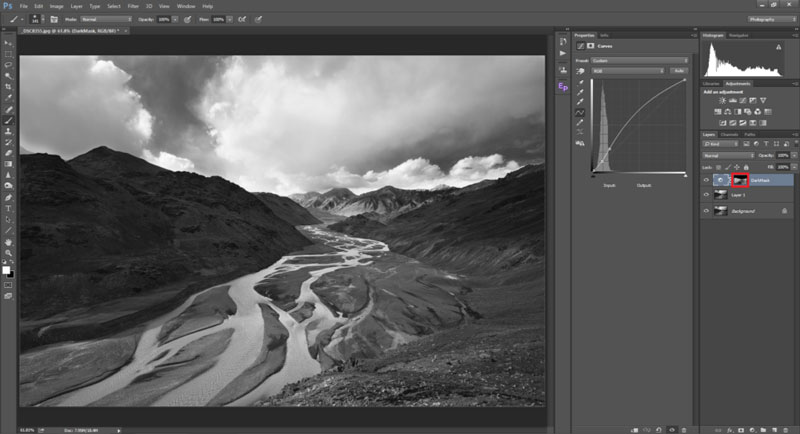Hide the DarkMask layer
The width and height of the screenshot is (800, 434).
706,180
